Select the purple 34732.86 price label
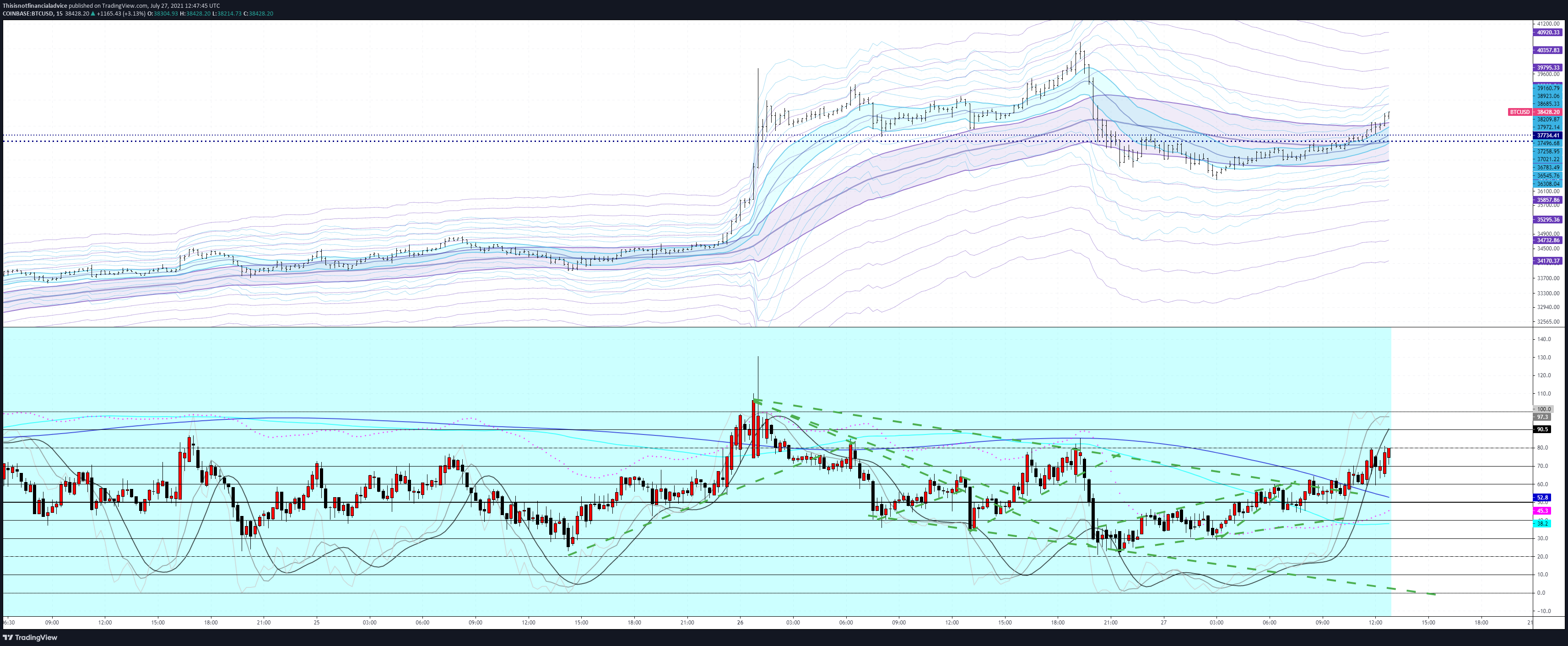1568x646 pixels. click(x=1548, y=240)
